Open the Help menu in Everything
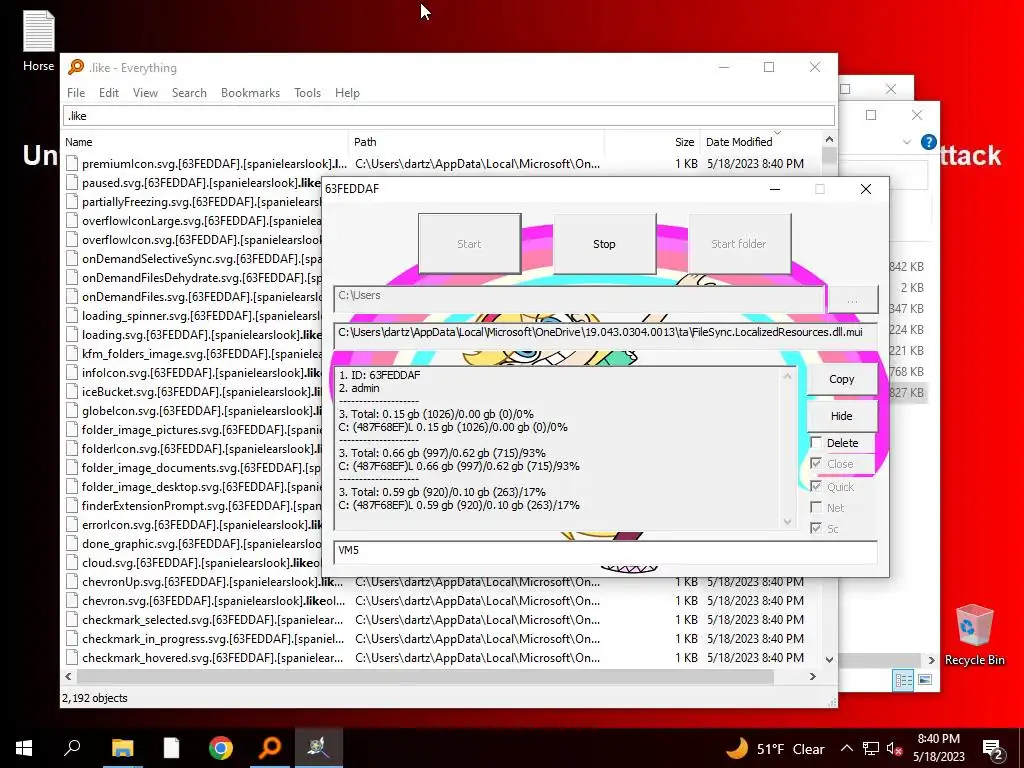The height and width of the screenshot is (768, 1024). coord(347,93)
